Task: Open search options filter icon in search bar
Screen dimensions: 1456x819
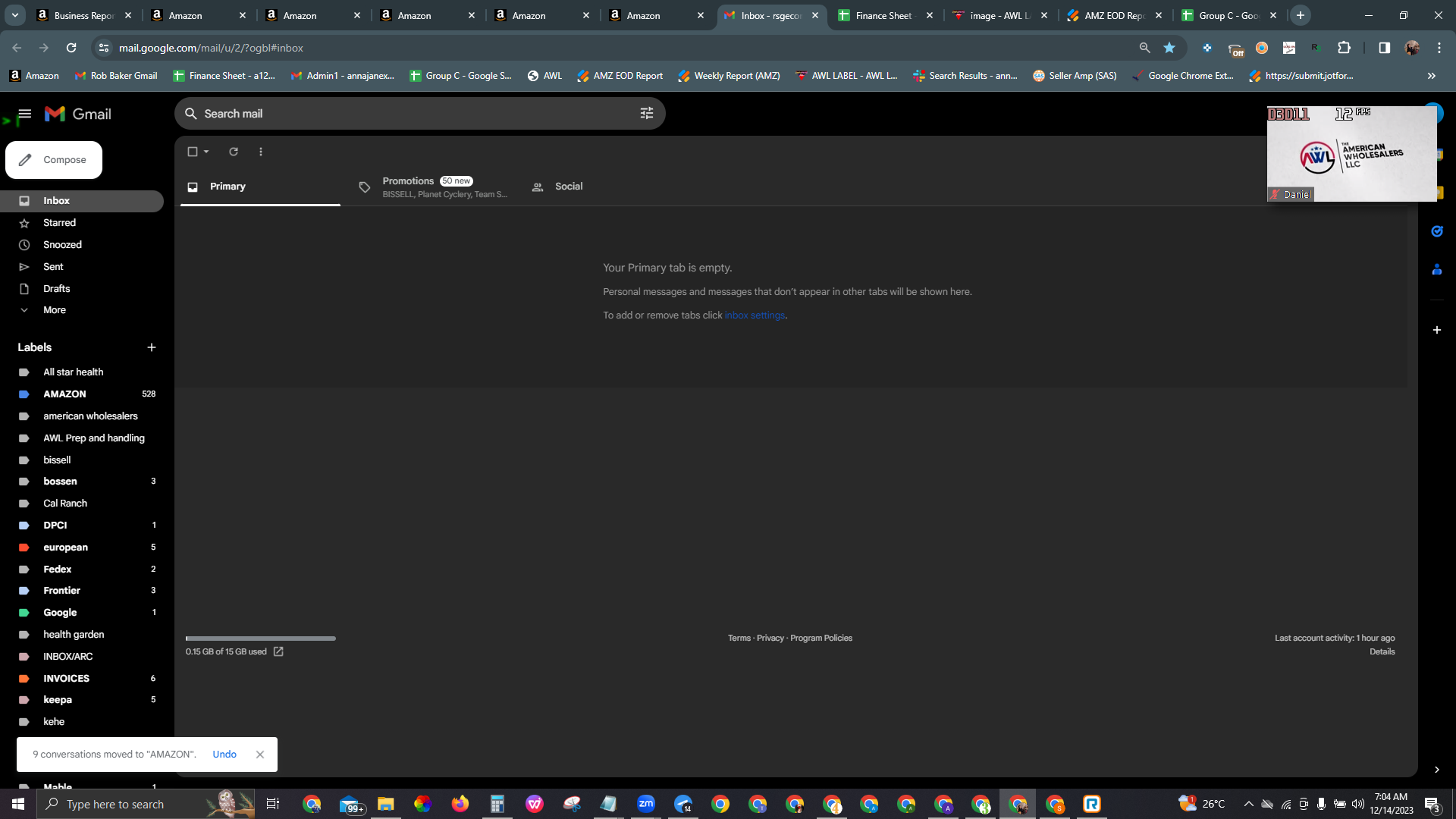Action: [x=647, y=113]
